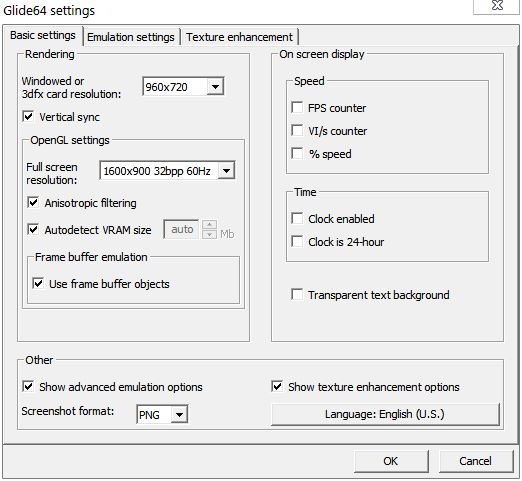This screenshot has height=481, width=522.
Task: Check Clock is 24-hour
Action: pyautogui.click(x=297, y=241)
